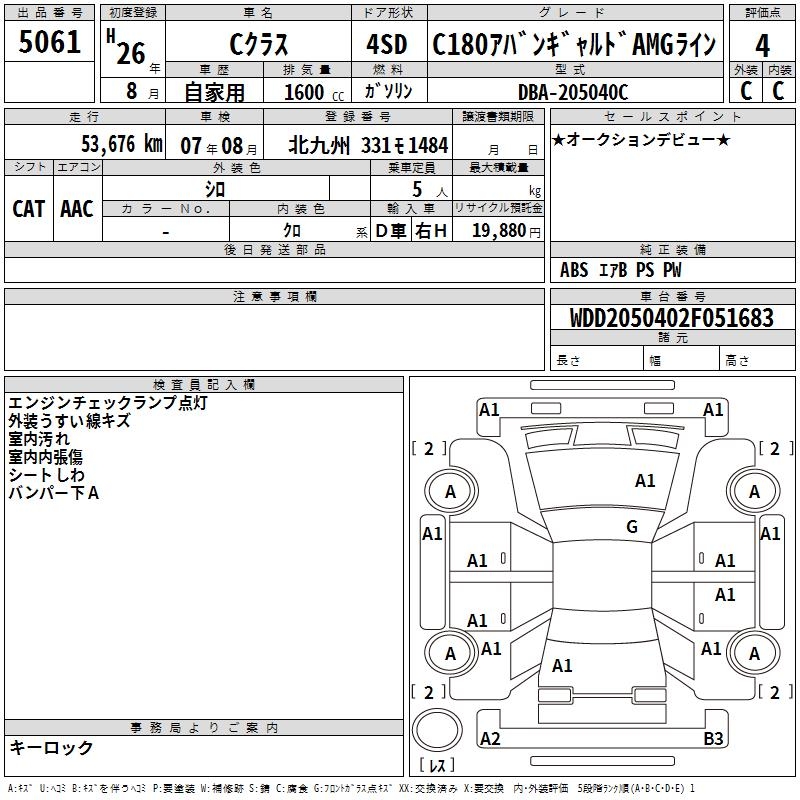The height and width of the screenshot is (800, 800).
Task: Click inspection expiry 07年08月
Action: (x=219, y=146)
